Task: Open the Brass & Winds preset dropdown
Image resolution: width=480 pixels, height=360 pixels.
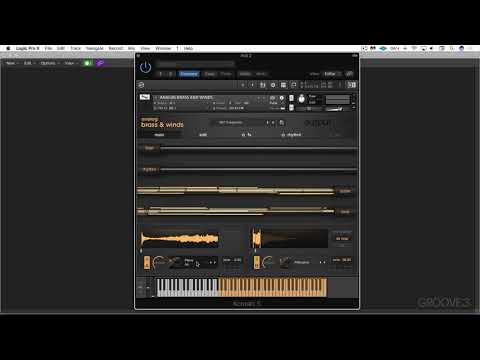Action: [x=237, y=123]
